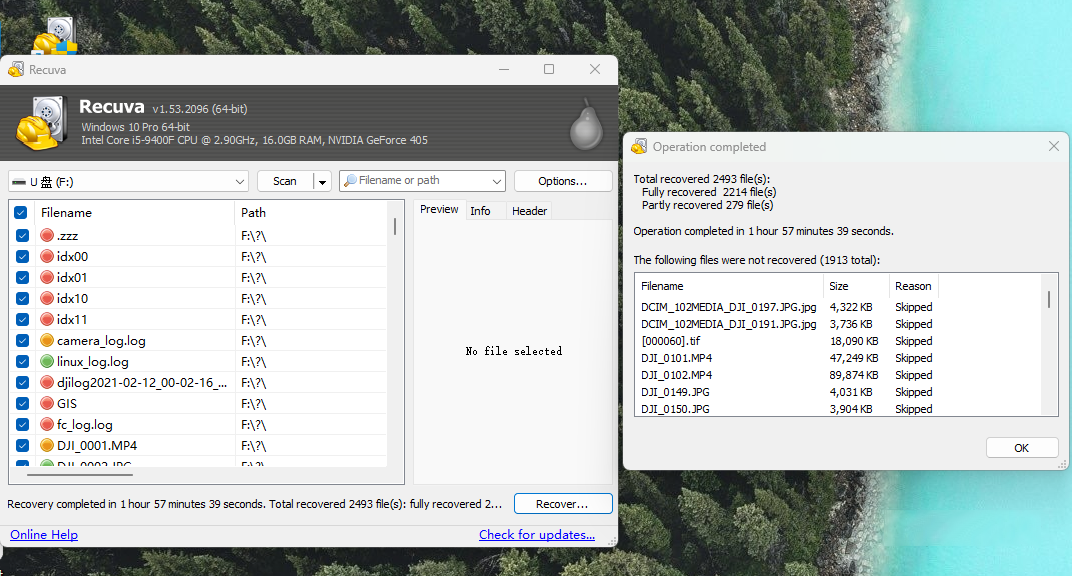Click the file list vertical scrollbar
The image size is (1072, 576).
395,227
